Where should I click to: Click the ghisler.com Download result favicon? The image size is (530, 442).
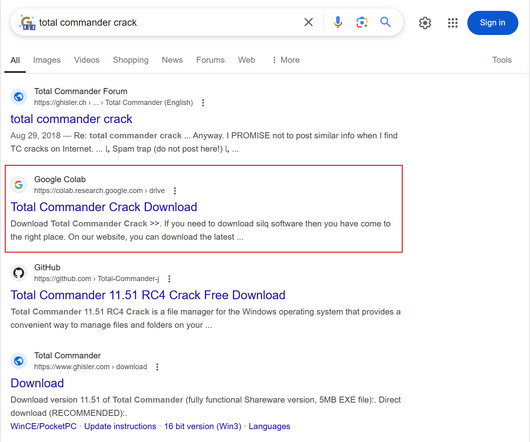tap(19, 361)
